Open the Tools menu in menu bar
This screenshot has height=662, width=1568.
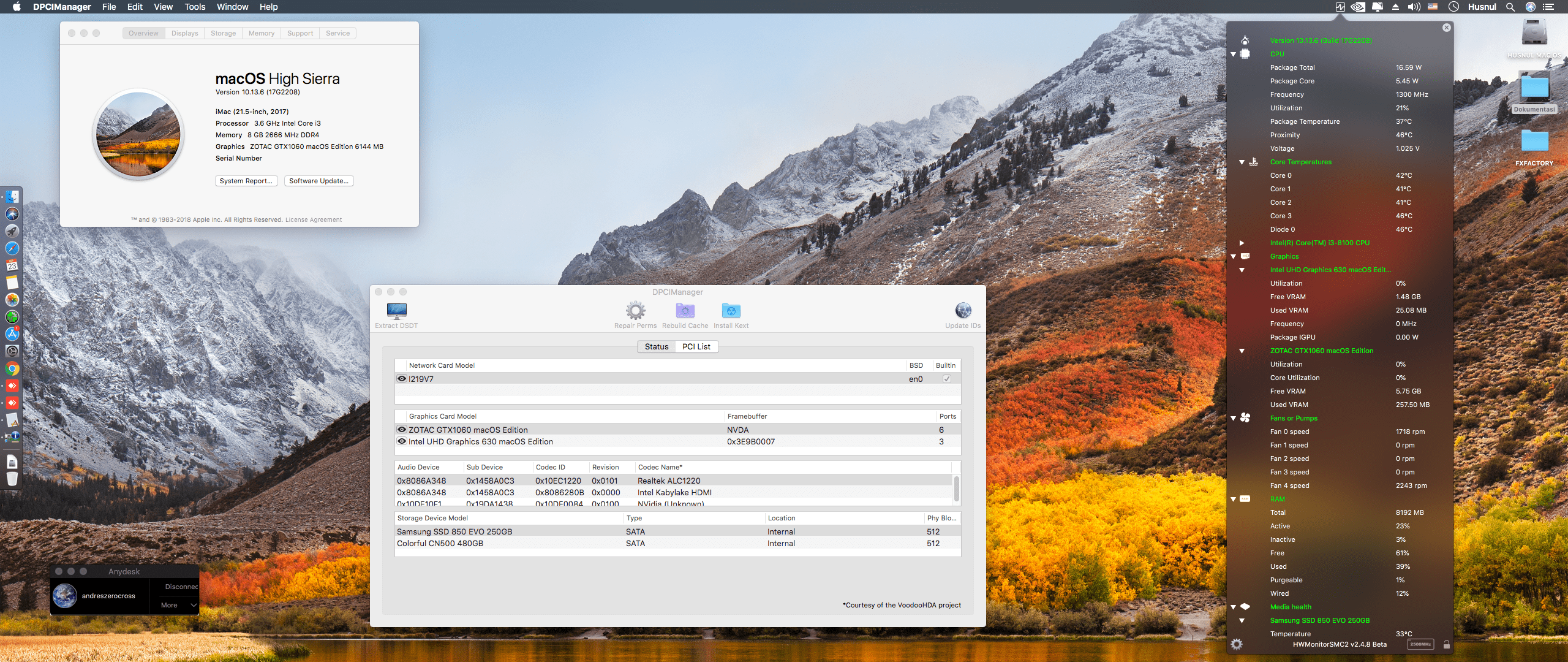[x=195, y=7]
